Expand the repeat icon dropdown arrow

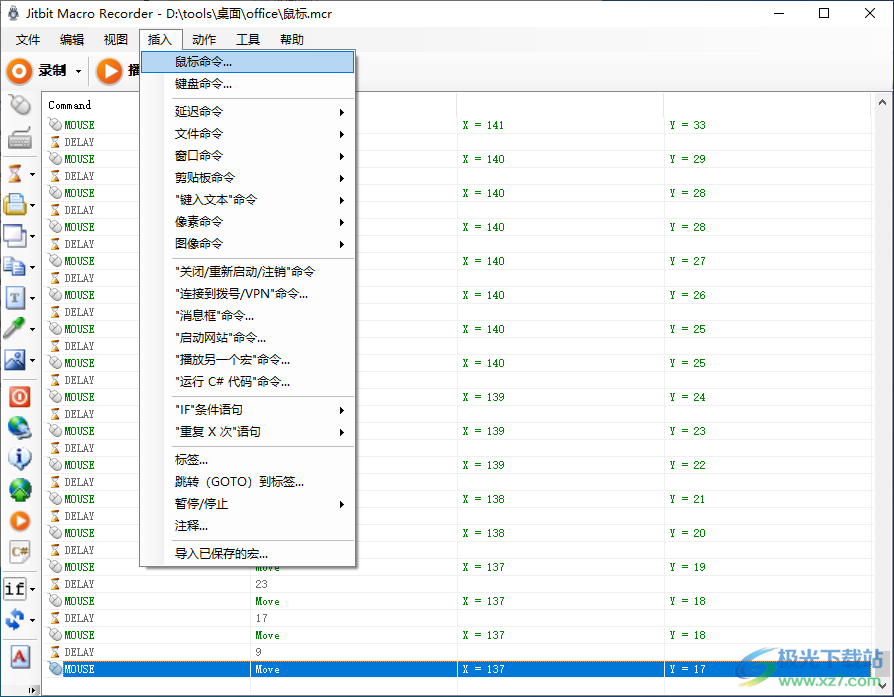32,620
